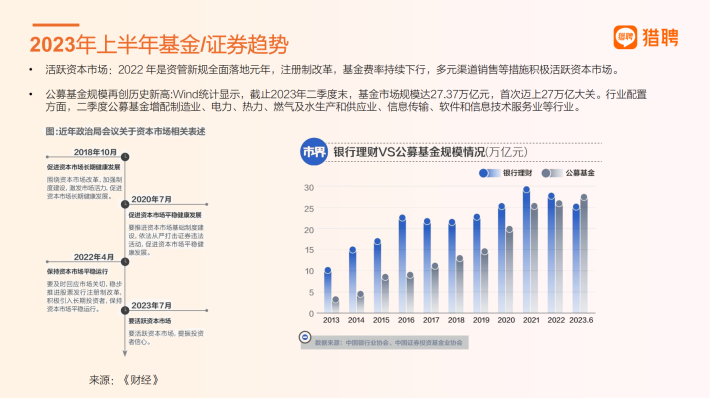The image size is (710, 399).
Task: Click the 来源:《财经》 source text
Action: [x=124, y=380]
